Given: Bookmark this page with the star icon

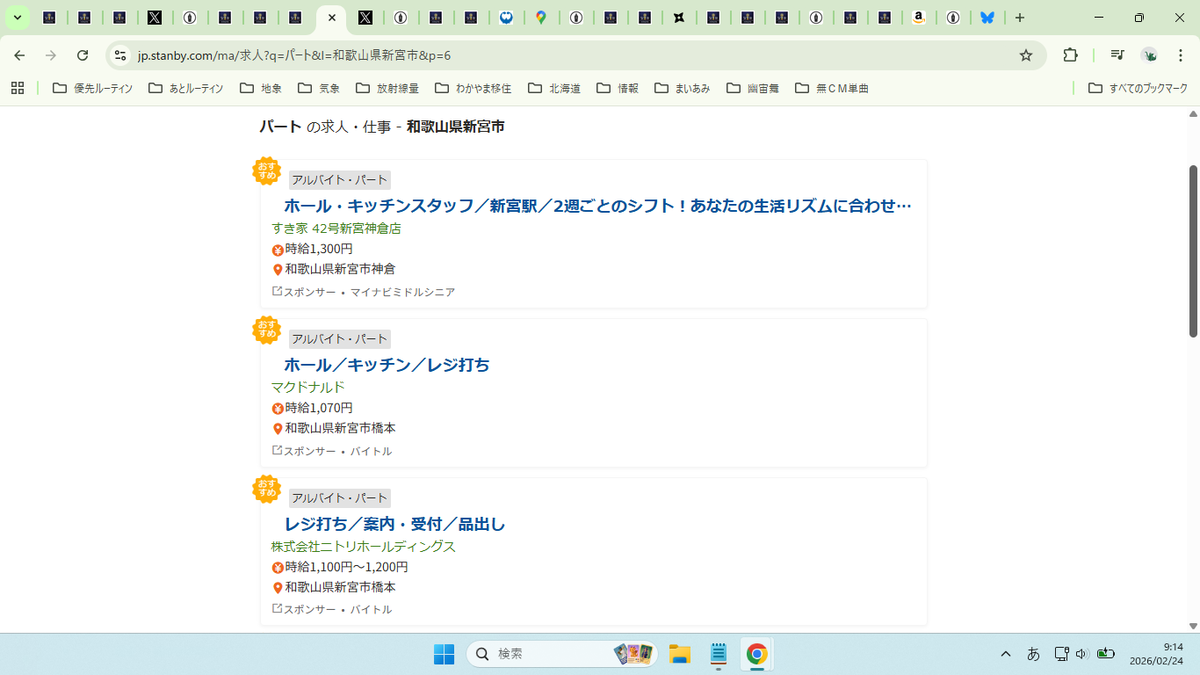Looking at the screenshot, I should point(1026,55).
